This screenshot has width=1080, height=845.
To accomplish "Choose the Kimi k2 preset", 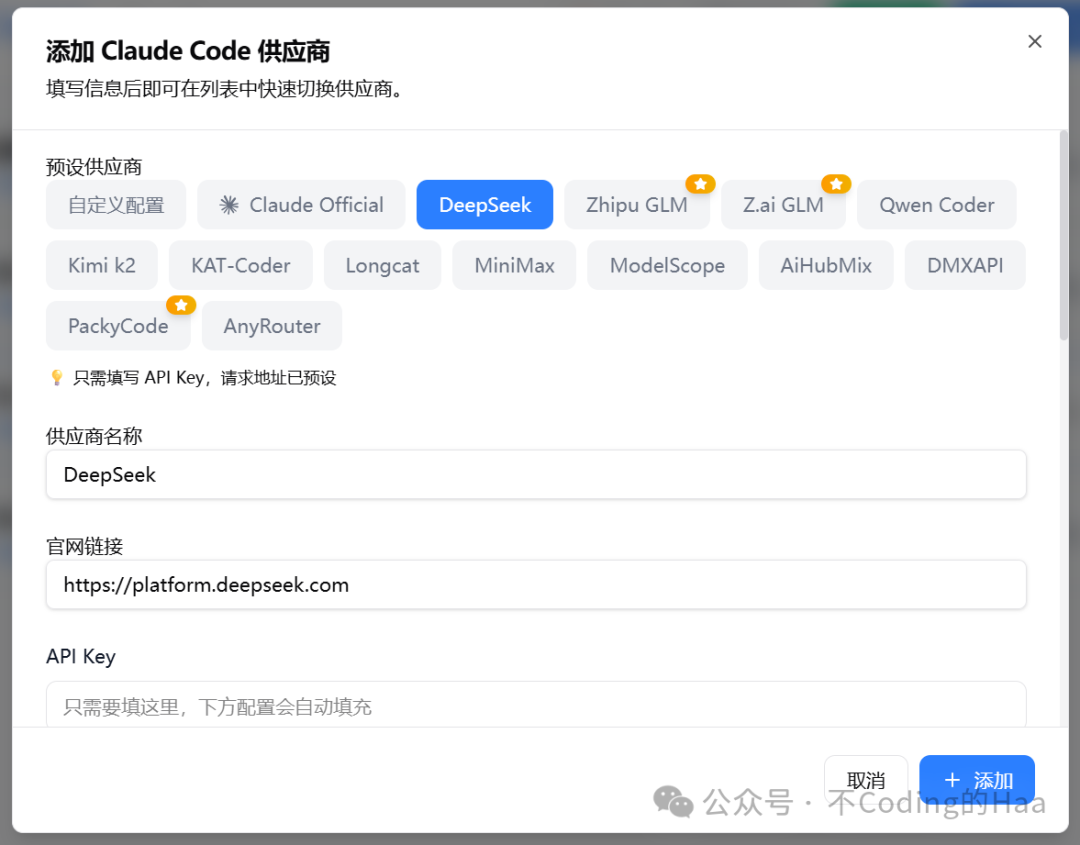I will point(102,265).
